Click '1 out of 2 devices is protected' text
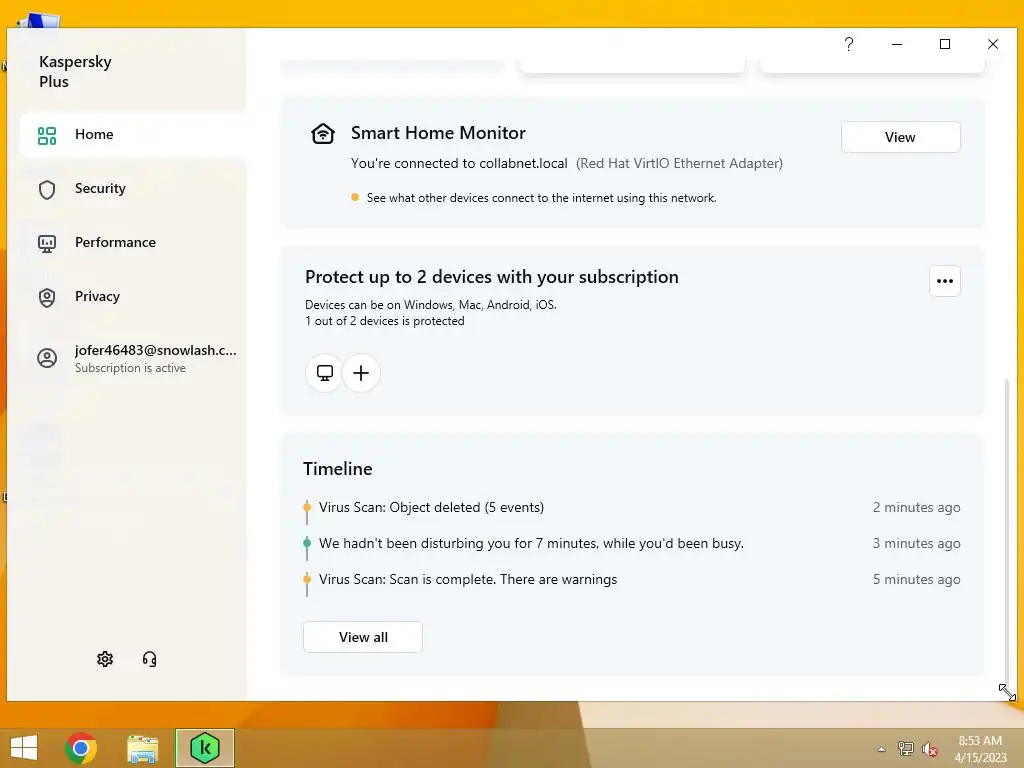The width and height of the screenshot is (1024, 768). pos(385,321)
